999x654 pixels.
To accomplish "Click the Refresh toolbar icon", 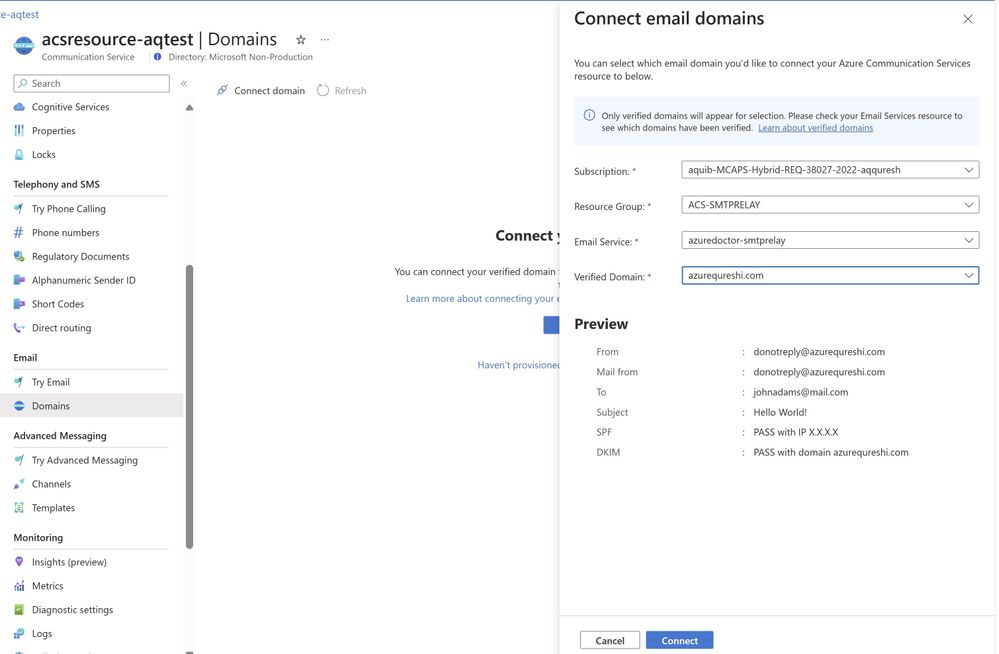I will point(323,91).
